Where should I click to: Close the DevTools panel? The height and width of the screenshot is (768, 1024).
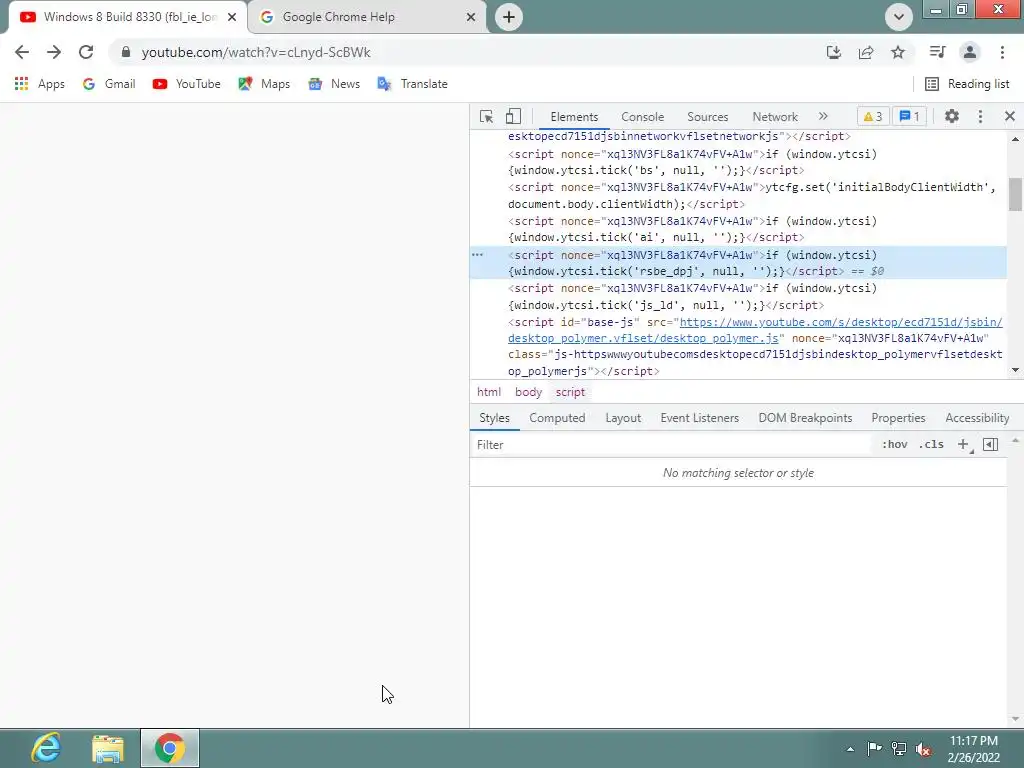click(1010, 116)
